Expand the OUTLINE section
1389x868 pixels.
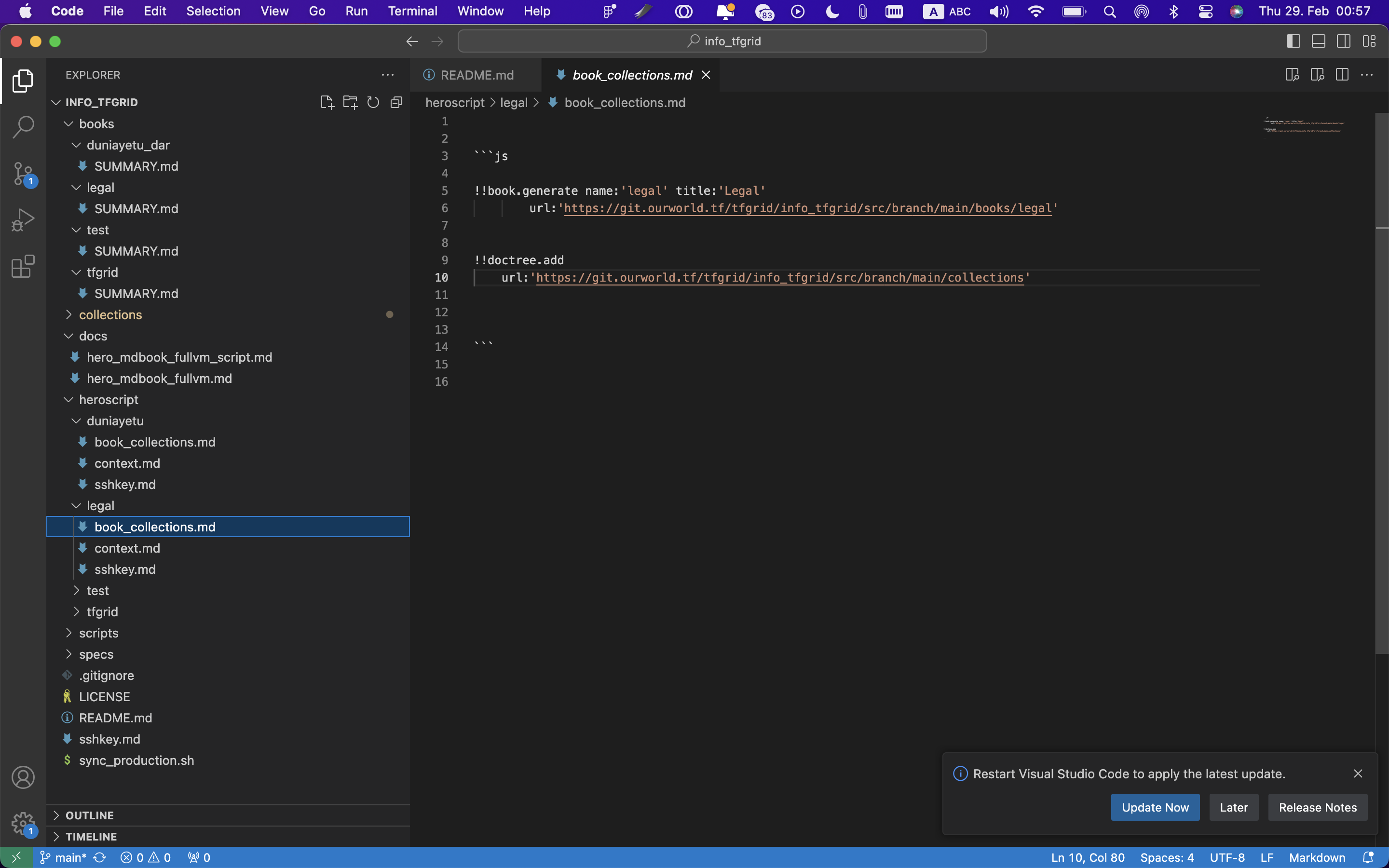click(x=90, y=815)
